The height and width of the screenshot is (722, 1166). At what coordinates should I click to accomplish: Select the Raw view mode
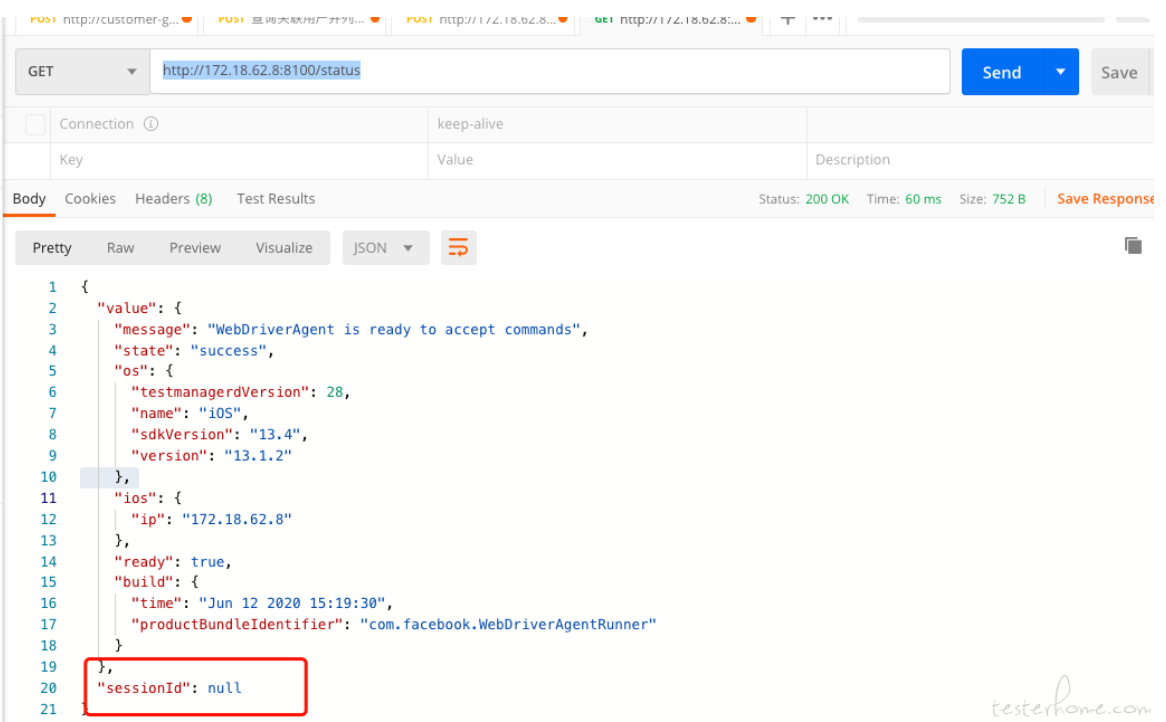click(120, 248)
